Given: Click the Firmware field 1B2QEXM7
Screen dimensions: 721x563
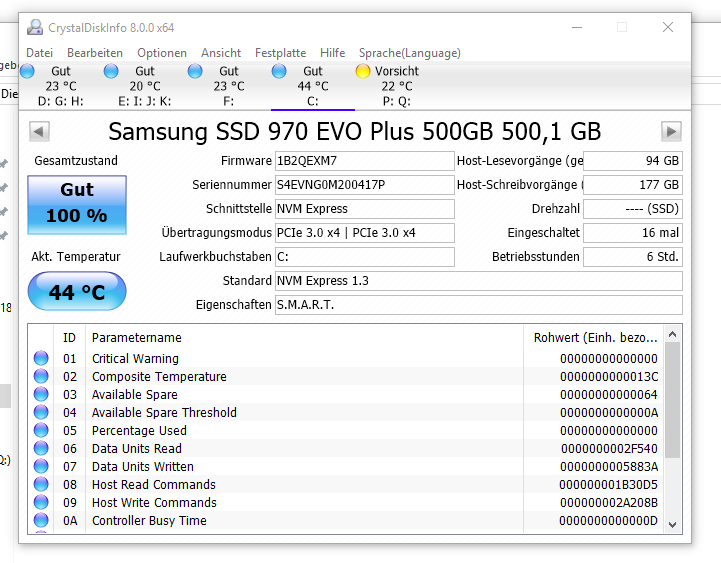Looking at the screenshot, I should click(365, 161).
